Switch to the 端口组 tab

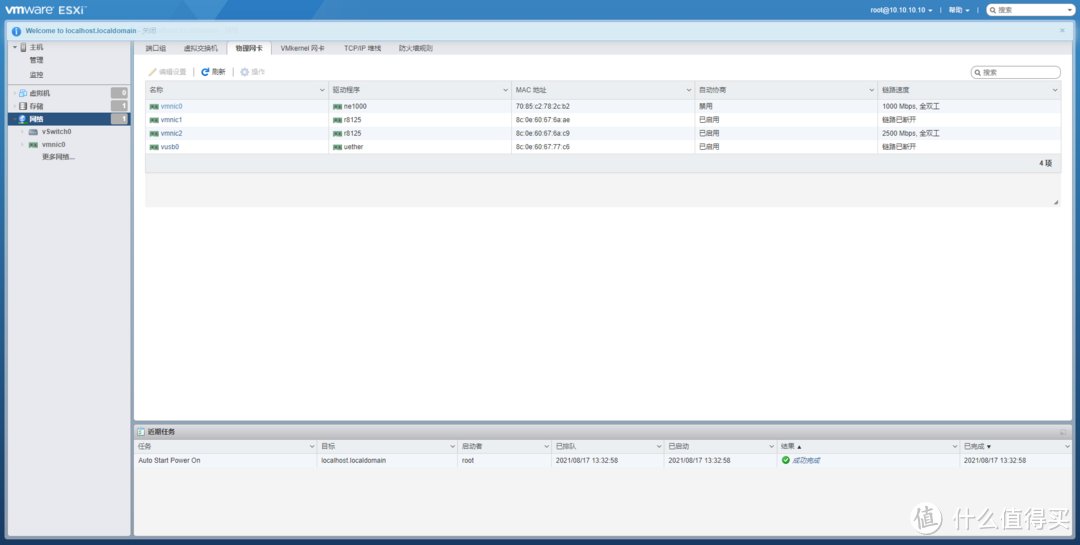[x=156, y=49]
